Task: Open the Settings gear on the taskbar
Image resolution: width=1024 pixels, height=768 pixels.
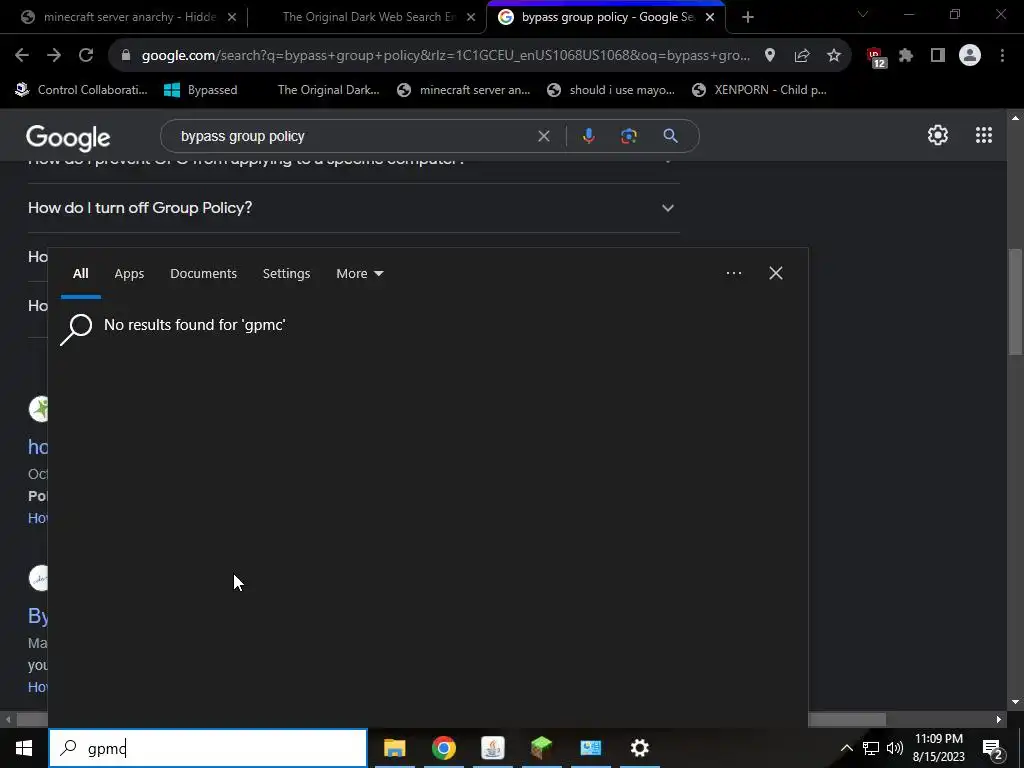Action: pos(639,748)
